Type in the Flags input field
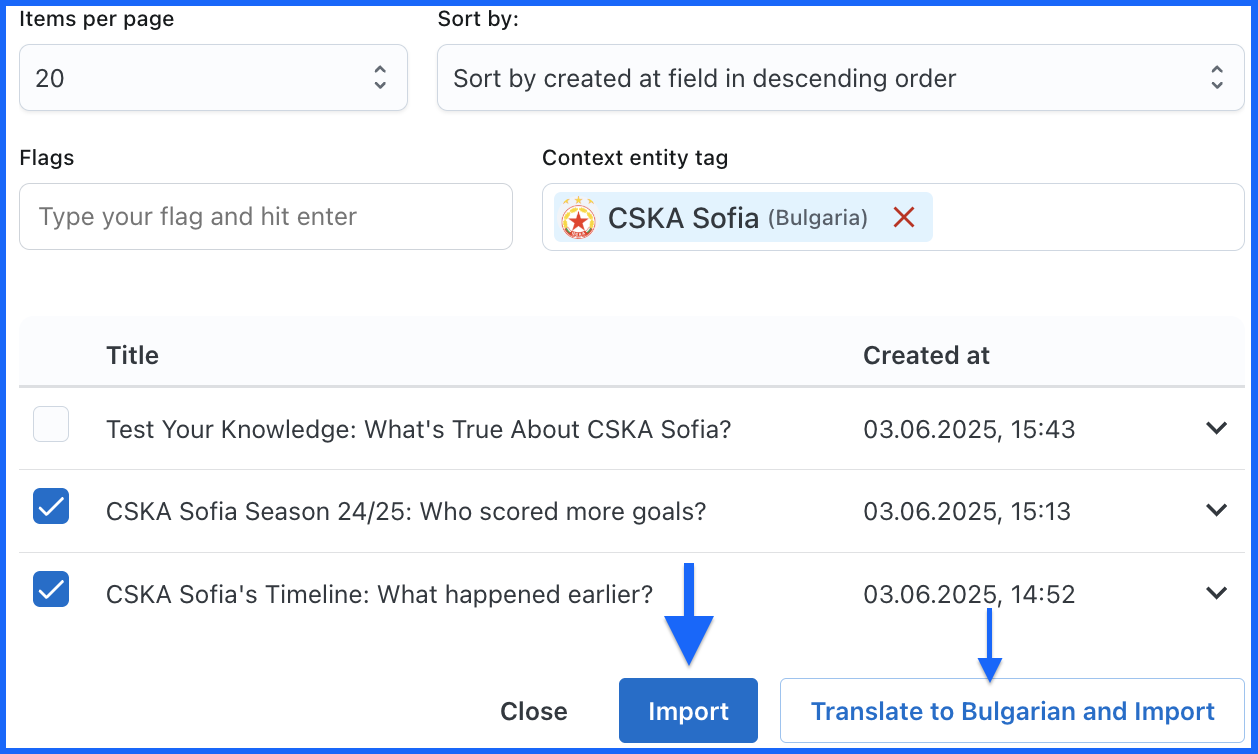The height and width of the screenshot is (754, 1258). [265, 216]
